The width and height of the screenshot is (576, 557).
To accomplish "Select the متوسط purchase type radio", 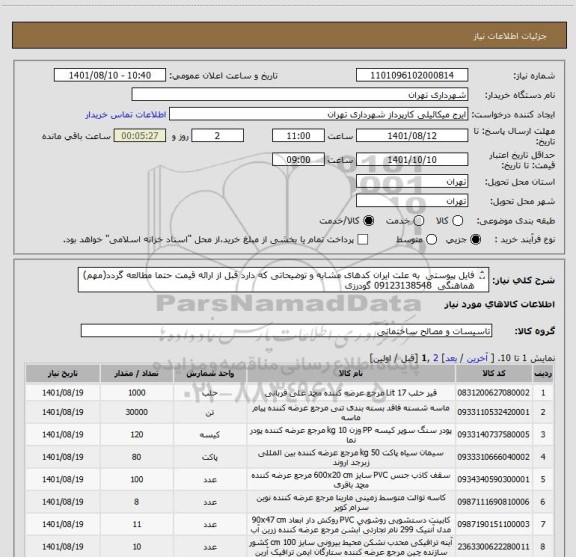I will 431,240.
